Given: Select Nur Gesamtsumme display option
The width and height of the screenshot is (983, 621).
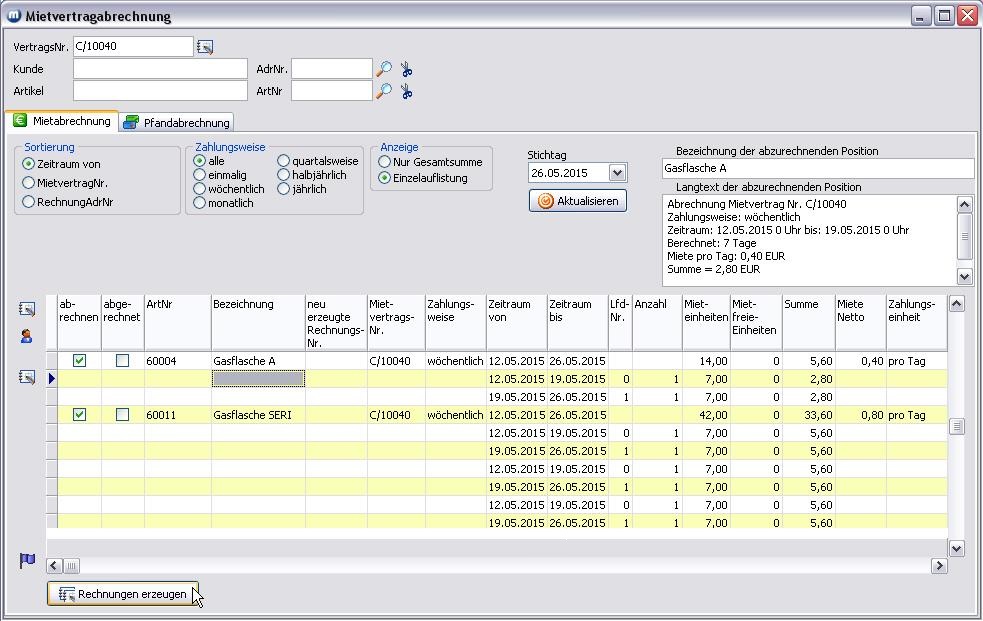Looking at the screenshot, I should [x=384, y=162].
